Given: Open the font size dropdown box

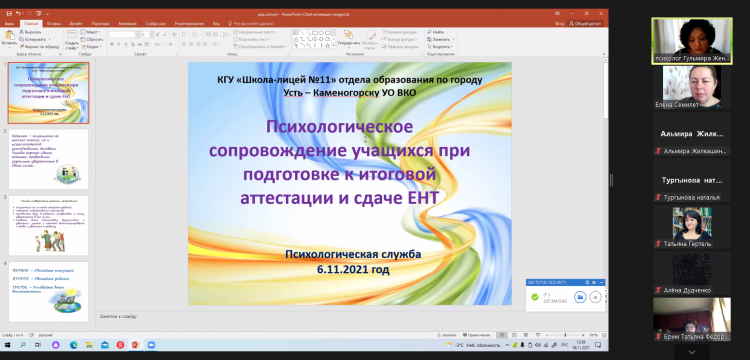Looking at the screenshot, I should [145, 34].
